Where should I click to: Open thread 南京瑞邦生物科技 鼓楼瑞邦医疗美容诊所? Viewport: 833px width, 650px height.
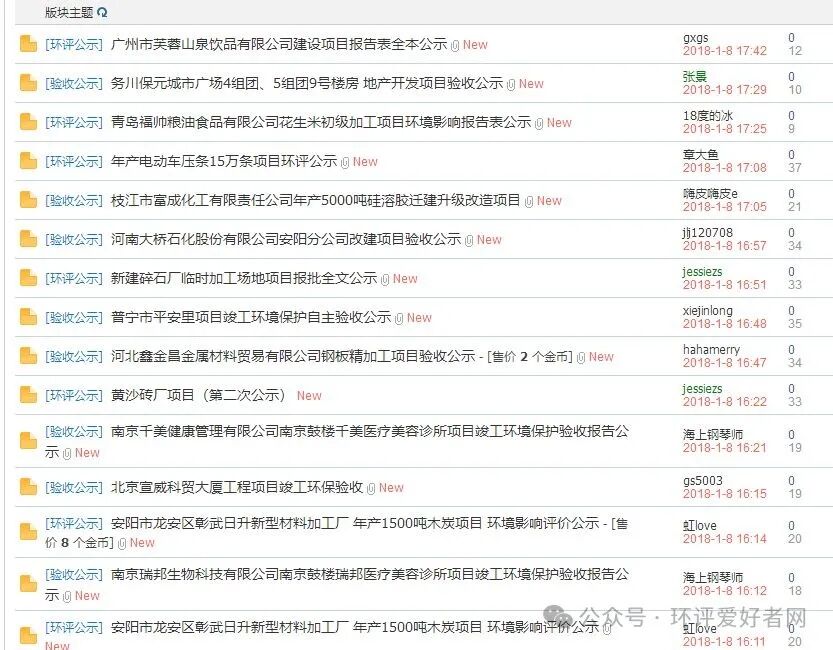tap(370, 574)
